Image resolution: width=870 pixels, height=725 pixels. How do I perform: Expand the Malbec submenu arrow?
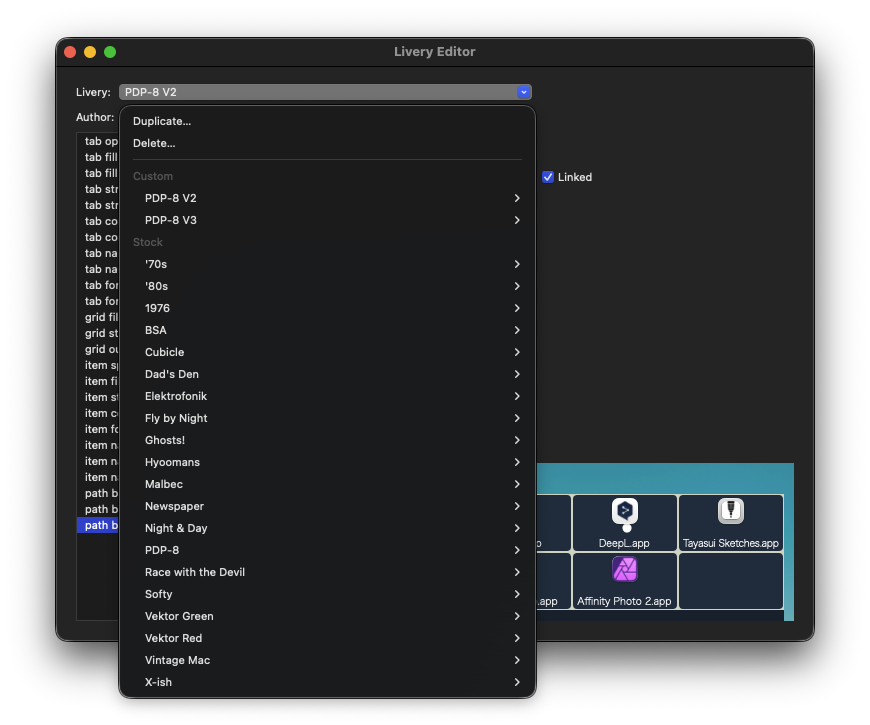(517, 484)
